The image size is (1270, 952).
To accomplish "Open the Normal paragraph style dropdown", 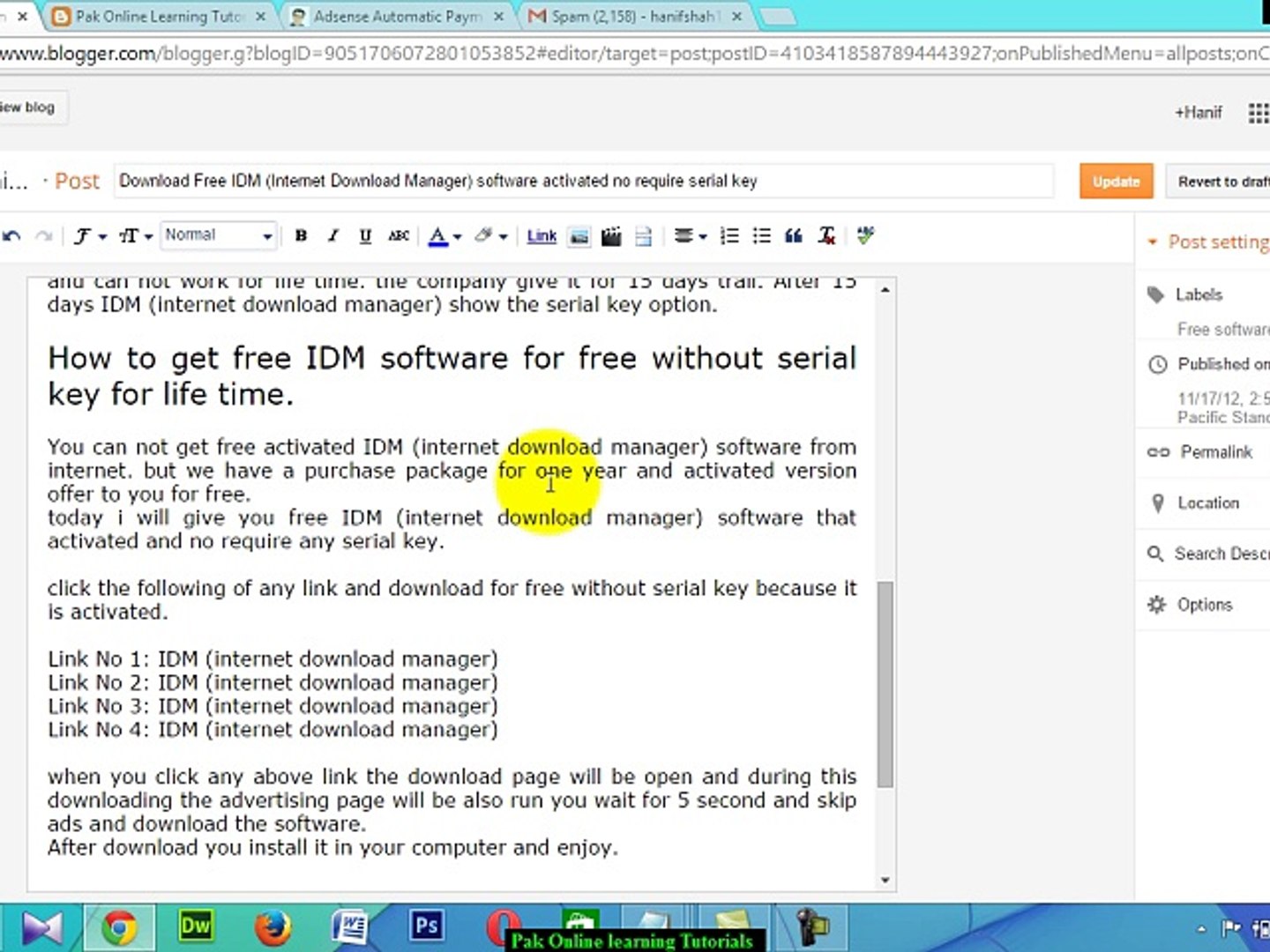I will (x=219, y=235).
